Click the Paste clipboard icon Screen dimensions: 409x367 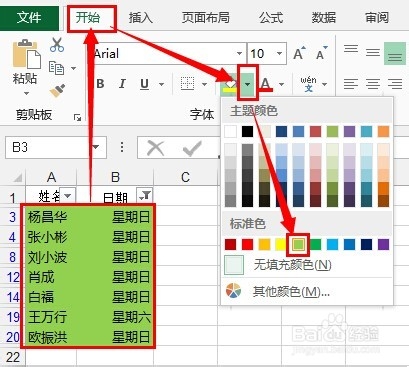click(x=26, y=55)
